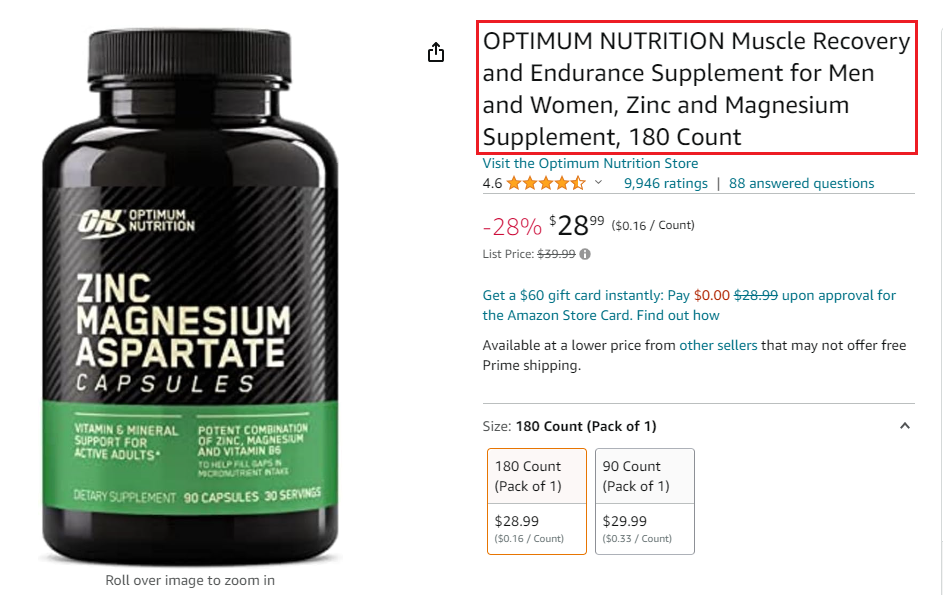
Task: Open the list price info icon
Action: pyautogui.click(x=585, y=254)
